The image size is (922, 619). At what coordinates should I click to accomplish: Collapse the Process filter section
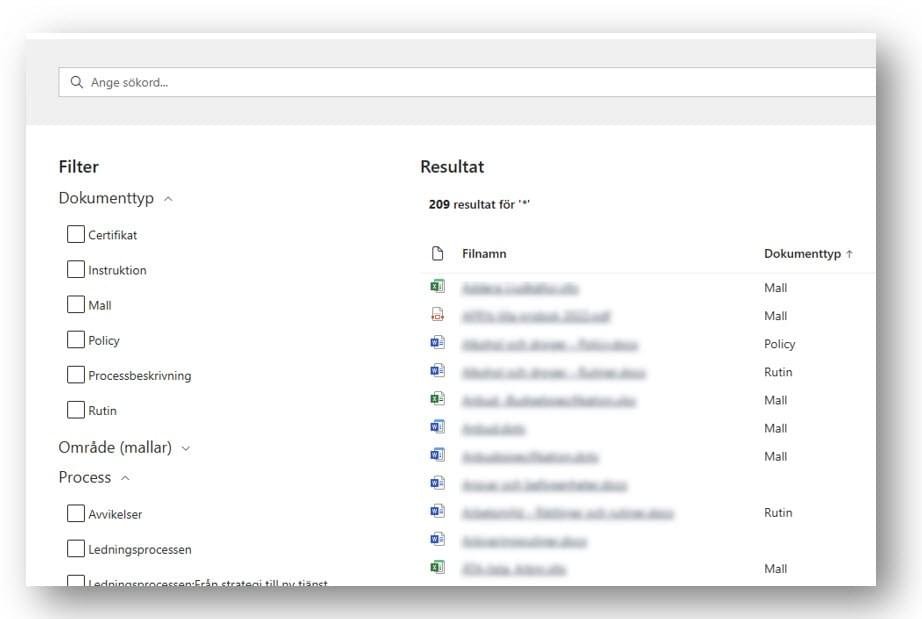point(126,478)
